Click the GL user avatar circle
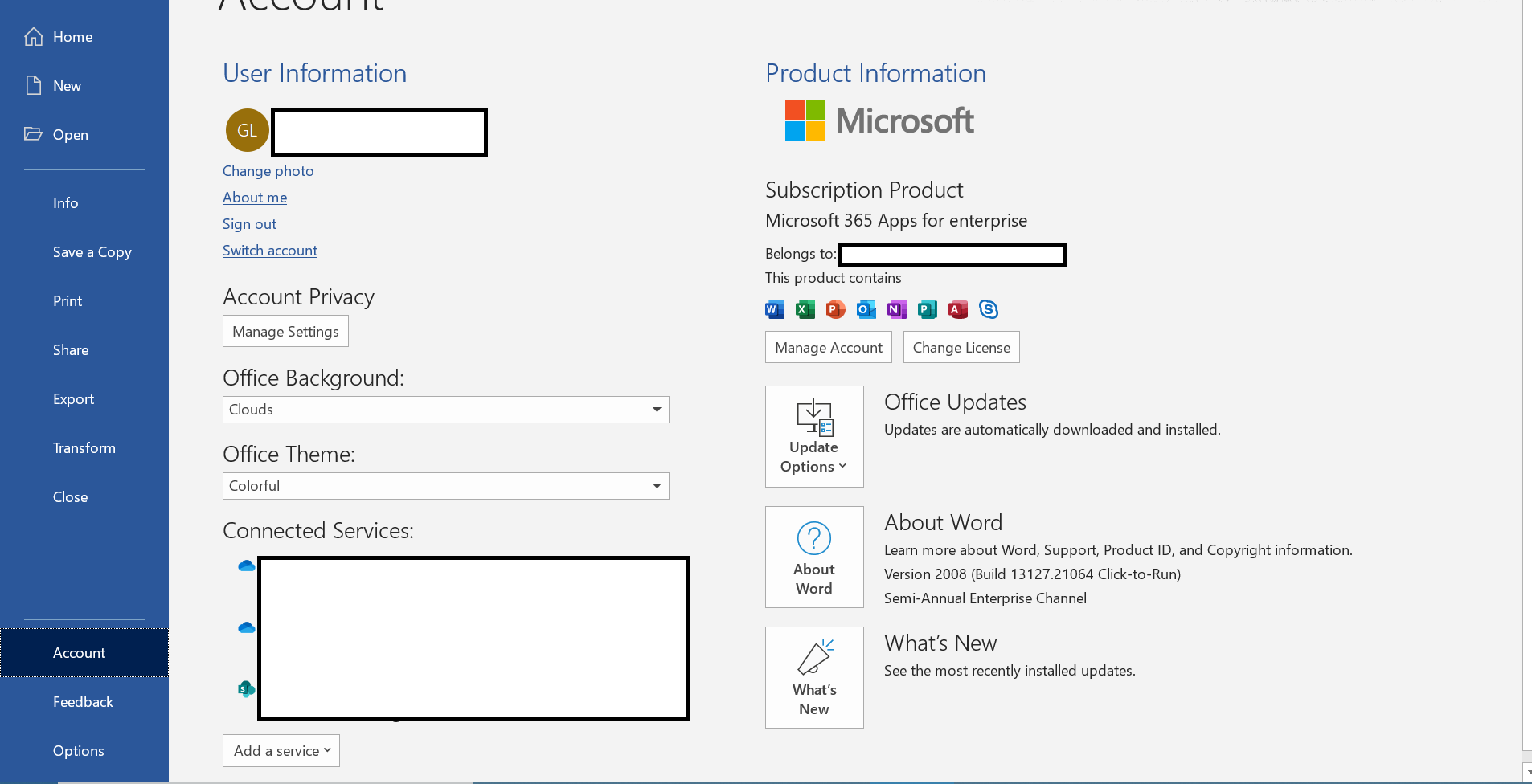 [x=248, y=130]
